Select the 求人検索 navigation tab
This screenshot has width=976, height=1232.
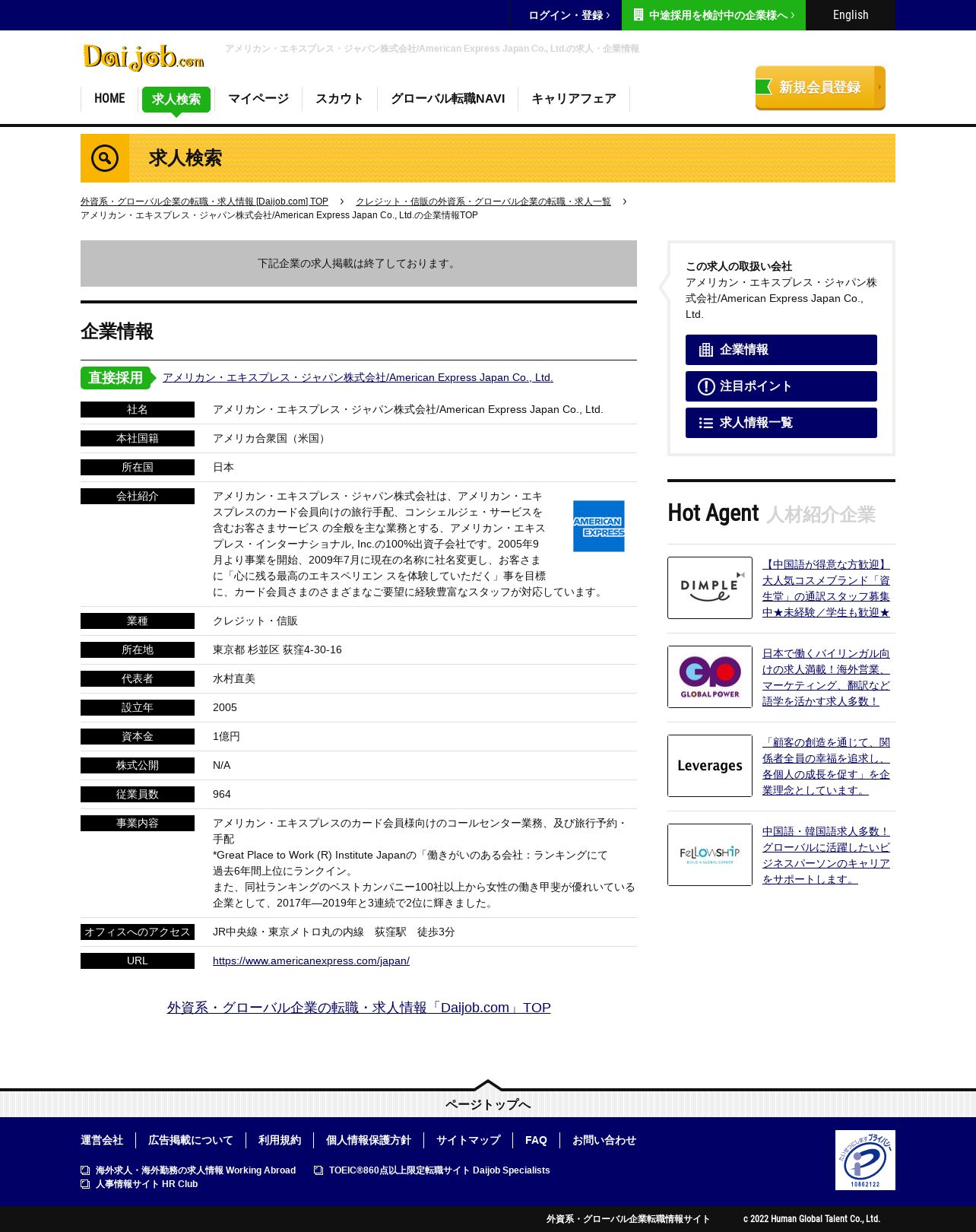tap(176, 100)
